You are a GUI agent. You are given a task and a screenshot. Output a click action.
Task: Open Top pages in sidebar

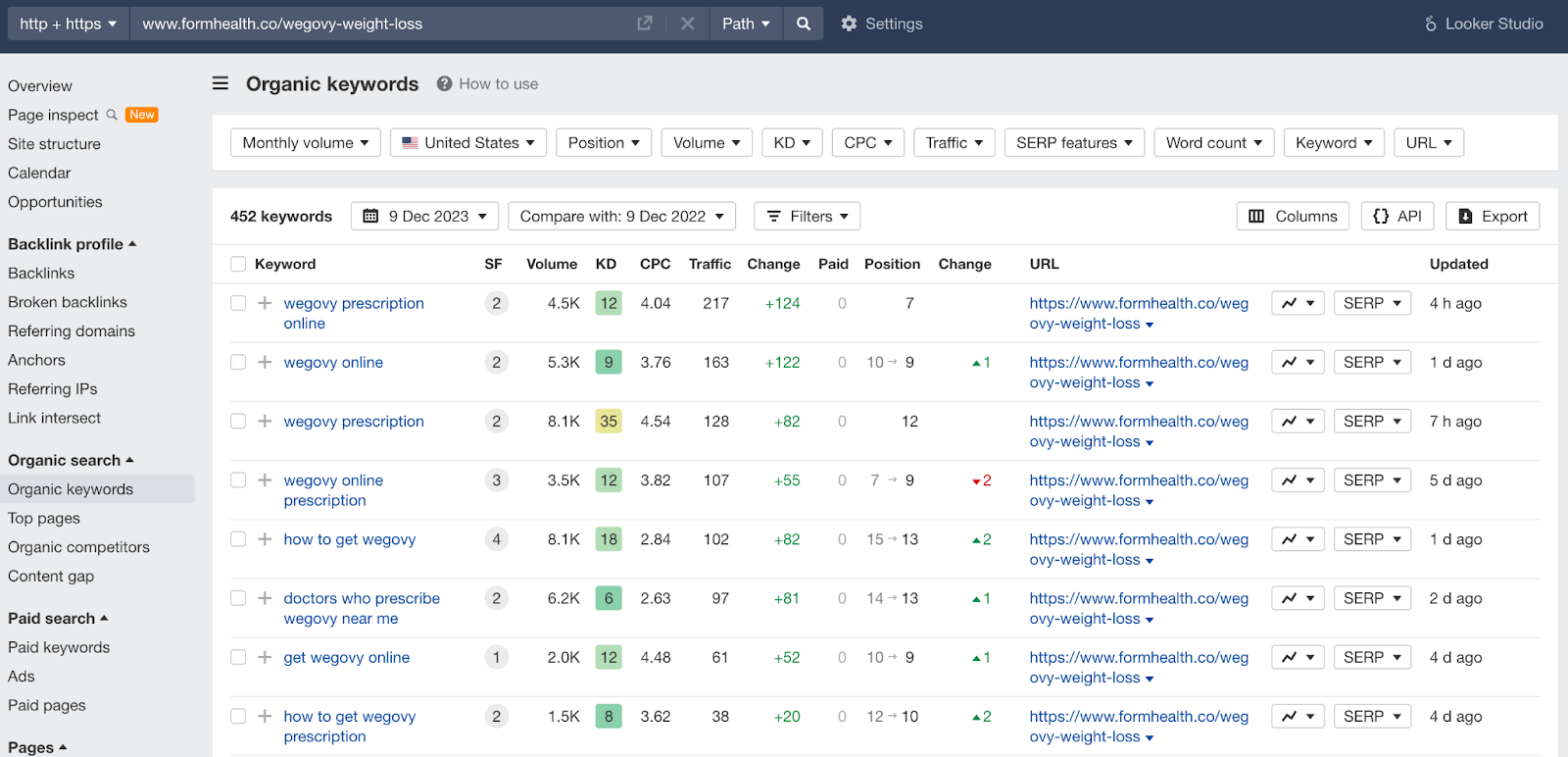pos(44,519)
